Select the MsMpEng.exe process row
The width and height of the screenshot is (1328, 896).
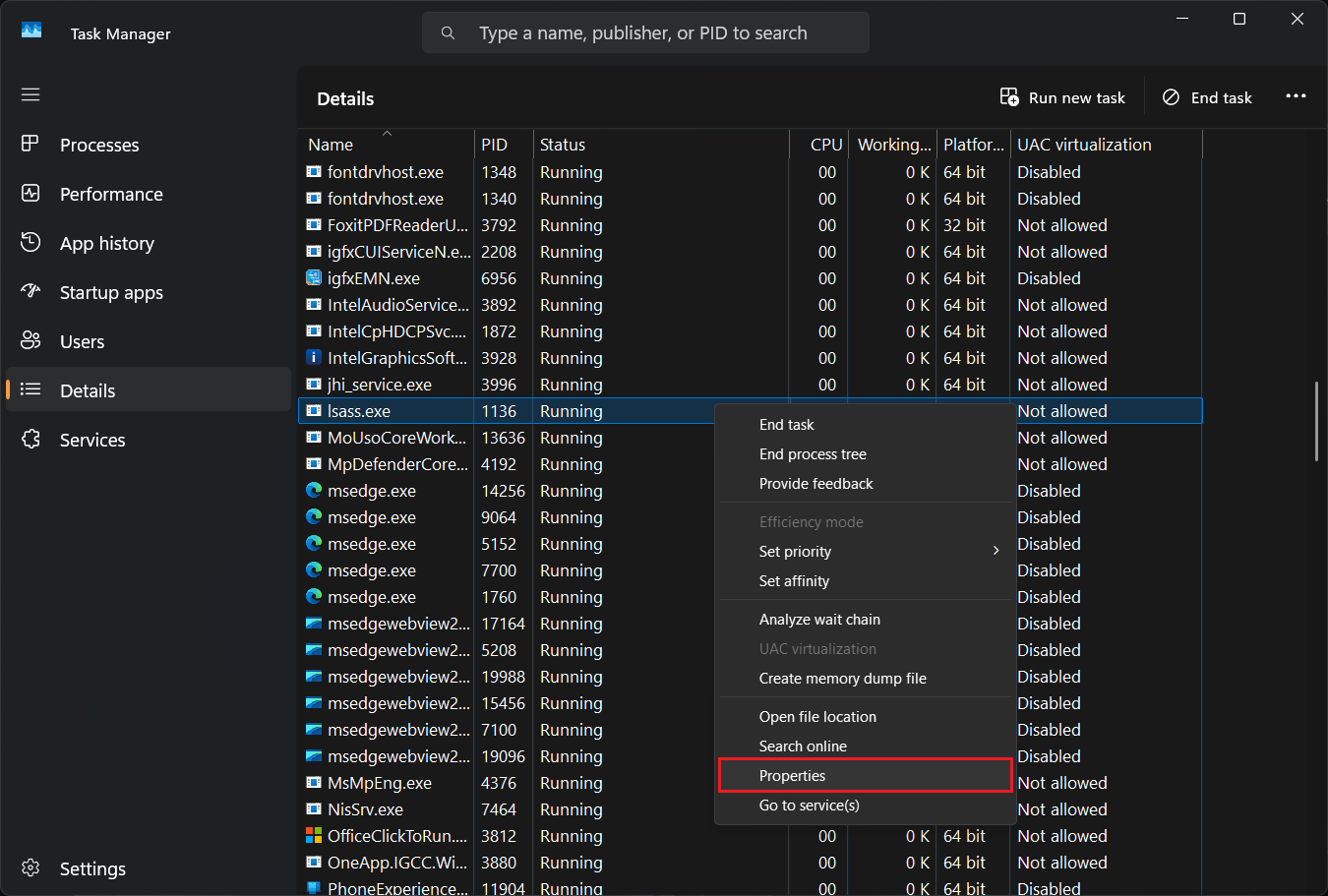380,783
